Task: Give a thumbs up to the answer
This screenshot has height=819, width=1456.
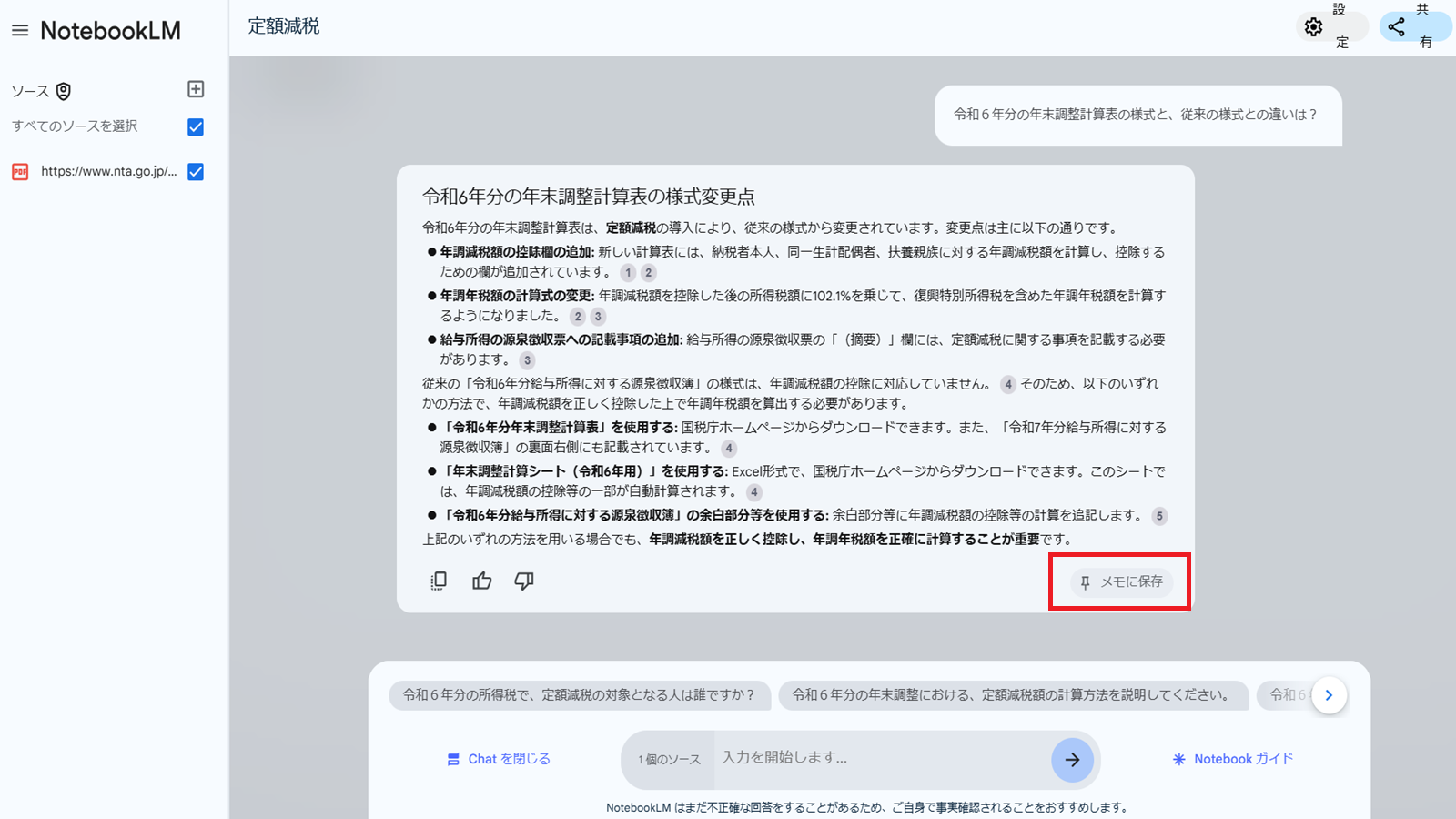Action: click(481, 581)
